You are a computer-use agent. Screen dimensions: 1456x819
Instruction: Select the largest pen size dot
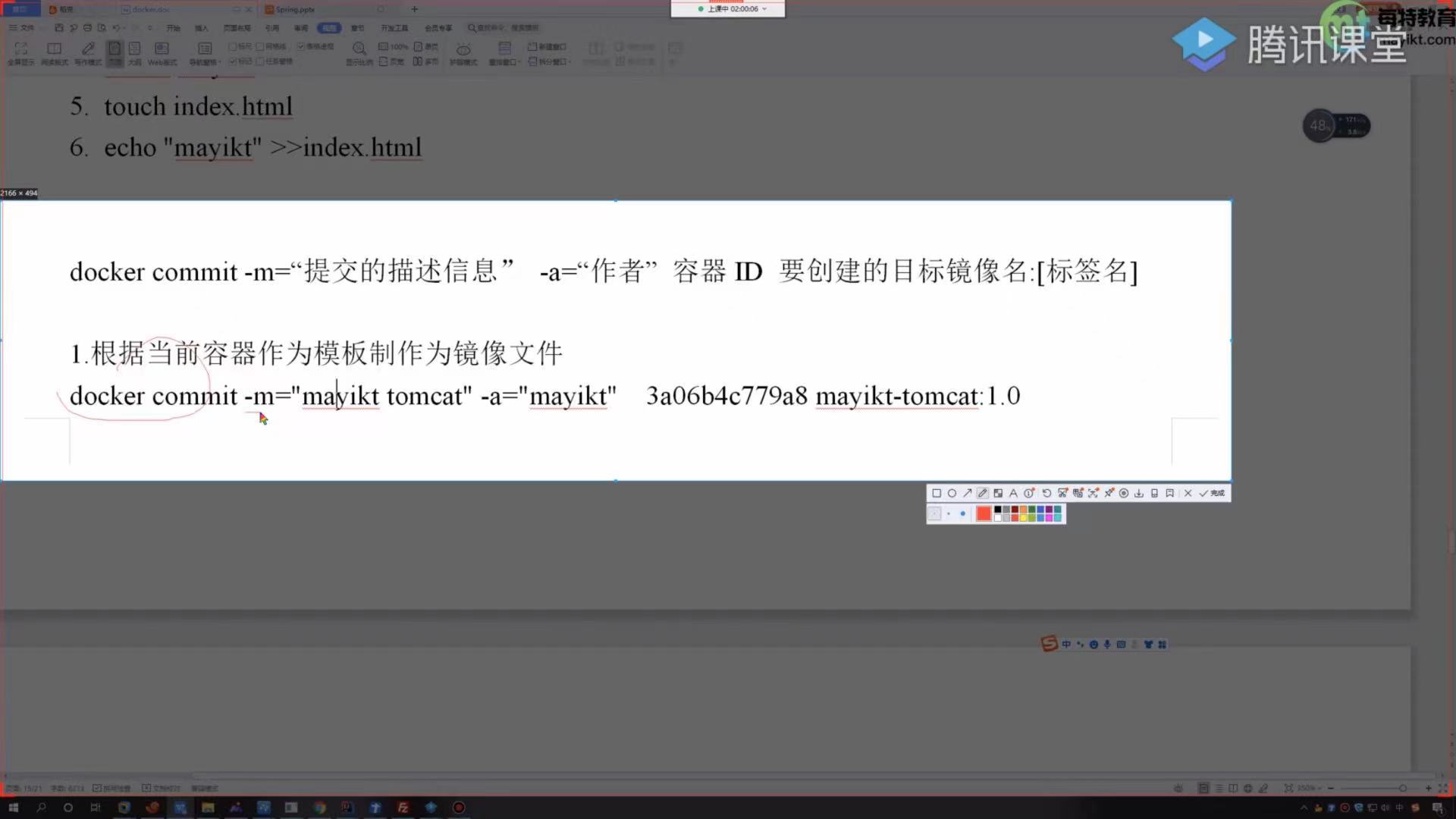click(x=963, y=514)
